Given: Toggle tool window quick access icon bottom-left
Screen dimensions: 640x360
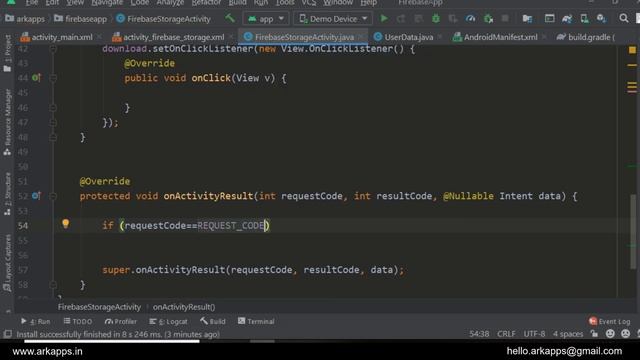Looking at the screenshot, I should [x=7, y=334].
